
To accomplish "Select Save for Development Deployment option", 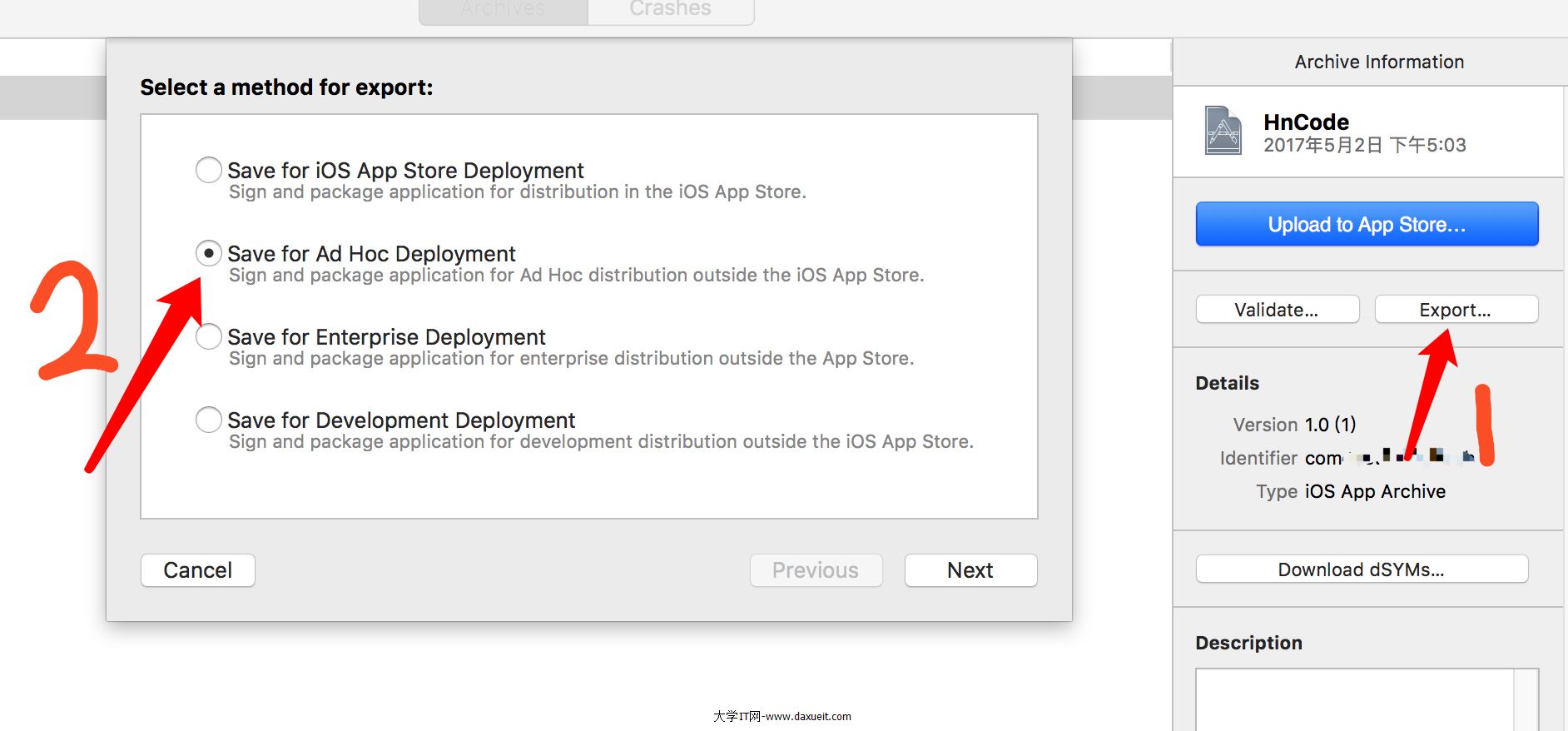I will pyautogui.click(x=209, y=420).
